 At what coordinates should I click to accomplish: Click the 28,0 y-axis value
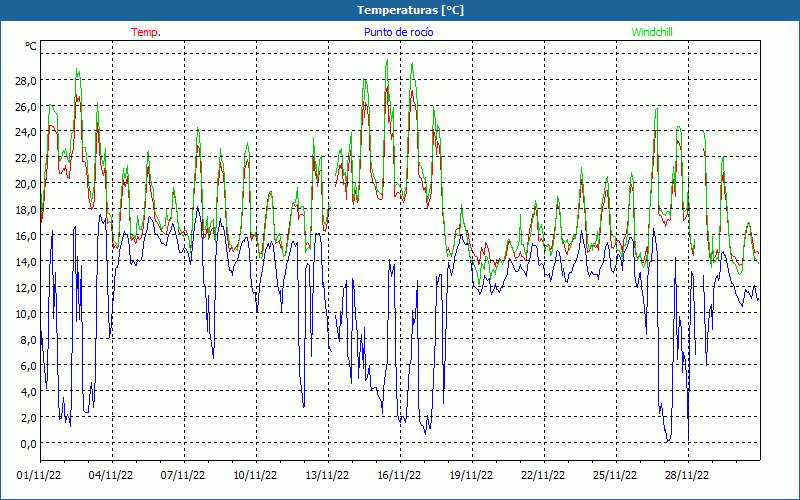(x=28, y=81)
